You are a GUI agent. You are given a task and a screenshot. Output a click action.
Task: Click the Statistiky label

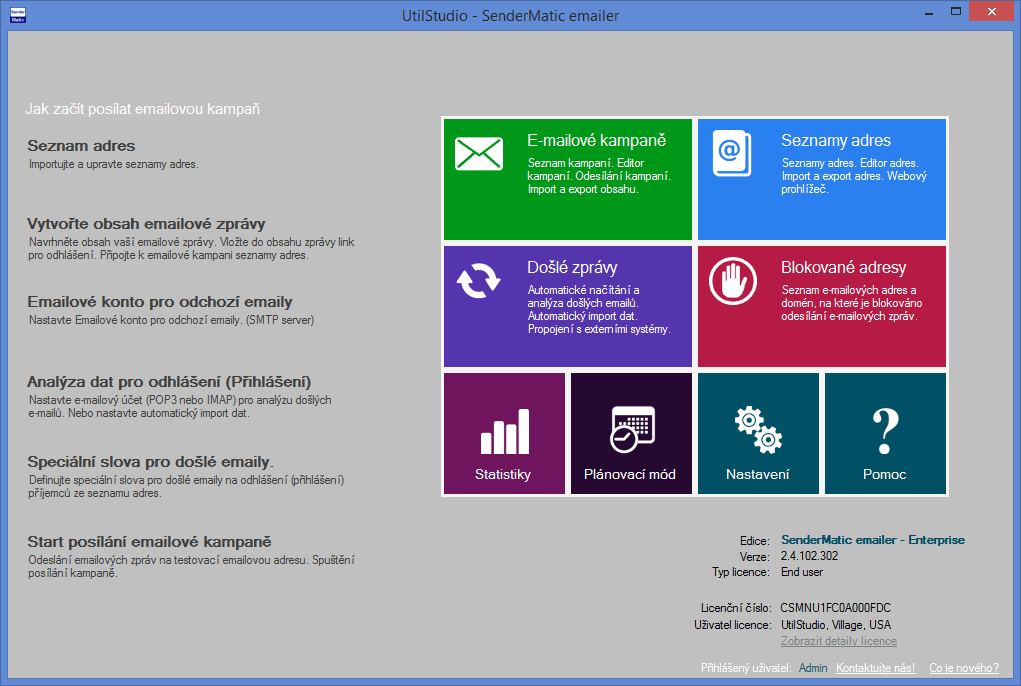503,474
